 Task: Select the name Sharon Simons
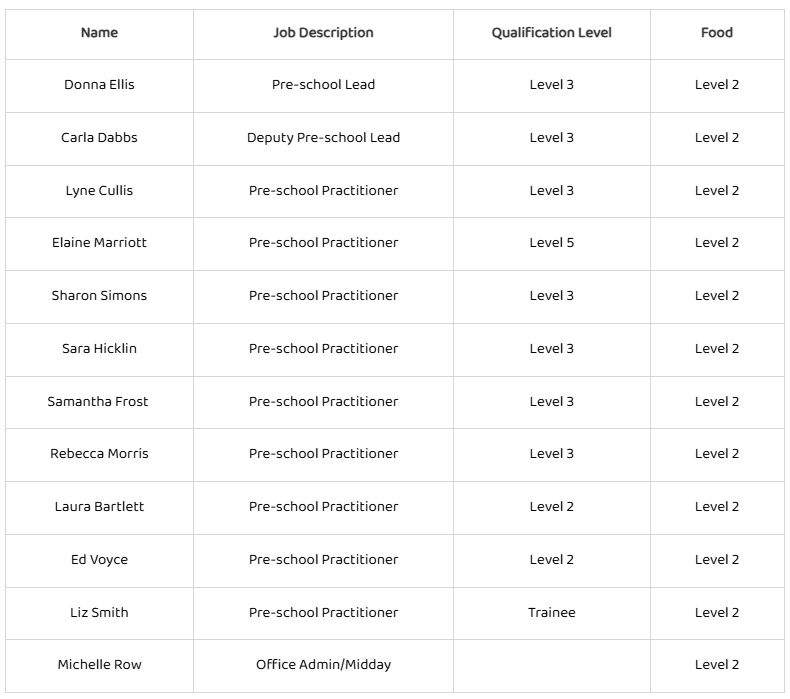pyautogui.click(x=99, y=296)
